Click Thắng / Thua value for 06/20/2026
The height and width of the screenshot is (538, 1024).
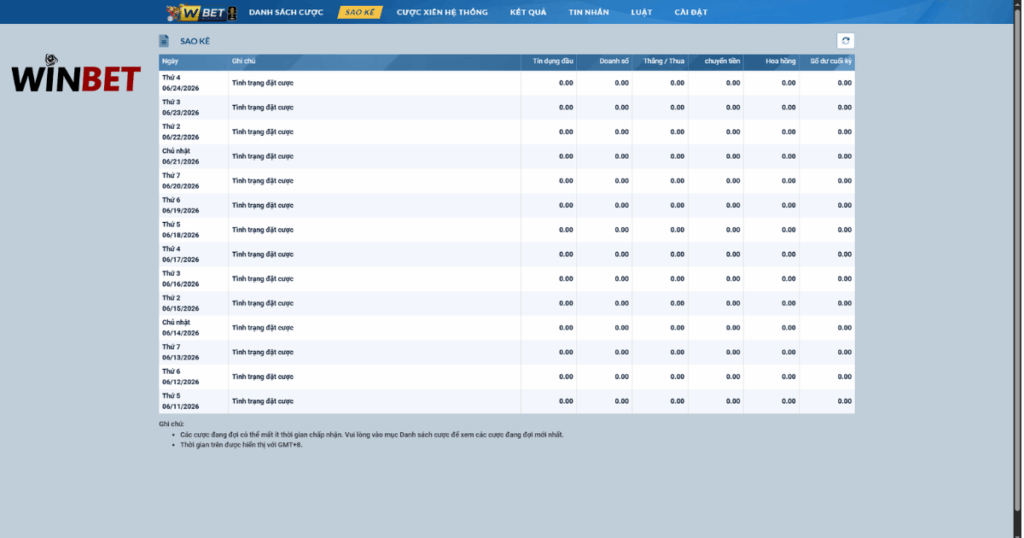(677, 181)
